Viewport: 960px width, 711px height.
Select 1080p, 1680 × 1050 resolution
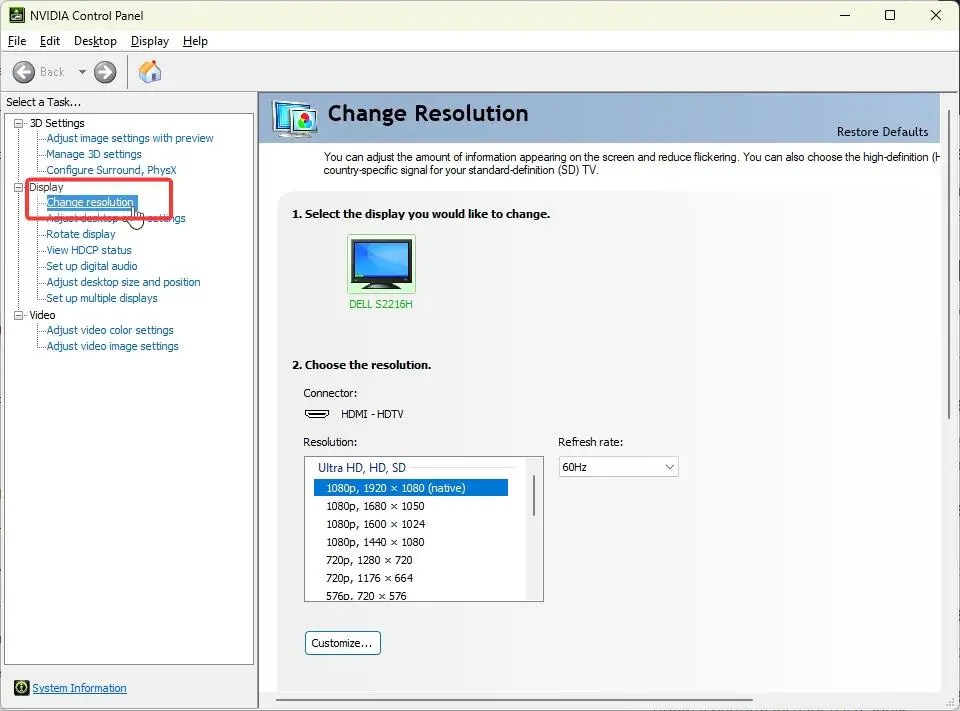(375, 506)
